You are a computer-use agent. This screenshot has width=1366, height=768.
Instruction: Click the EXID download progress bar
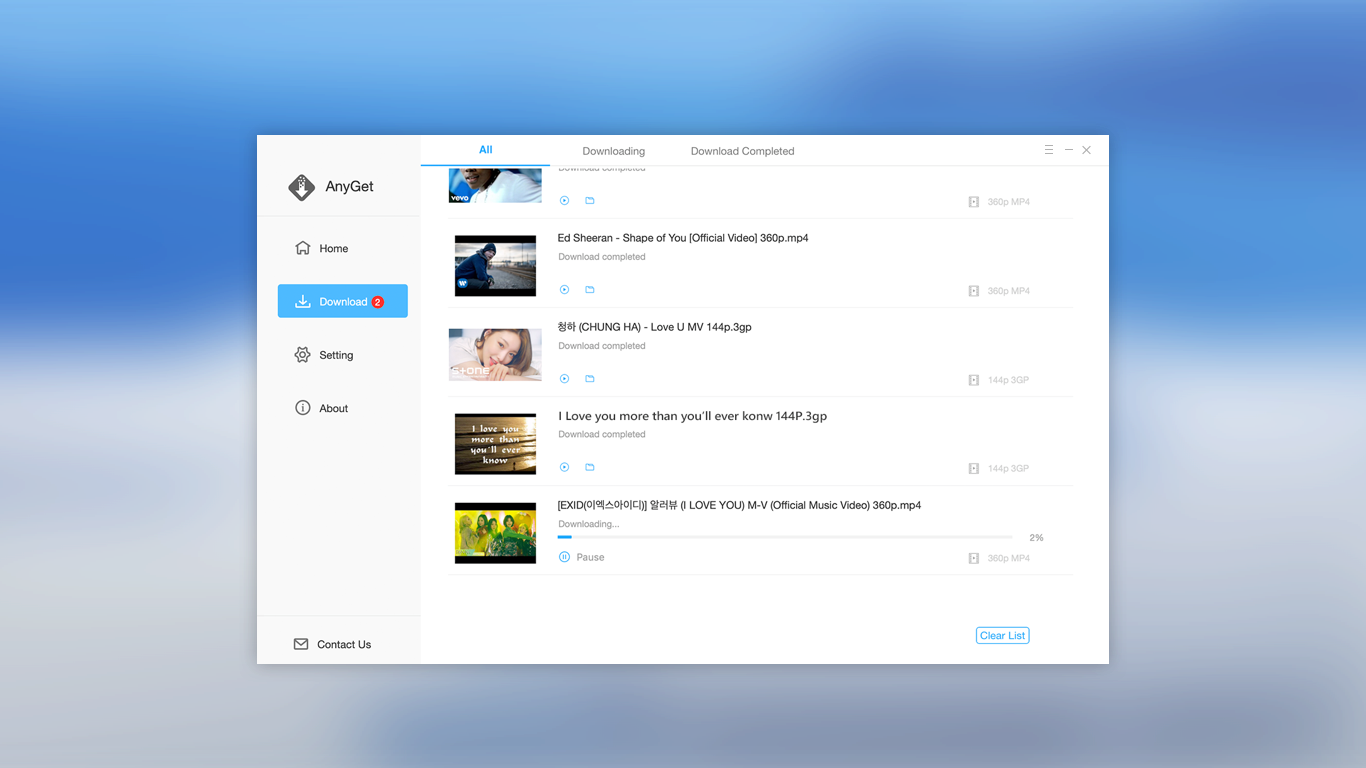click(785, 538)
